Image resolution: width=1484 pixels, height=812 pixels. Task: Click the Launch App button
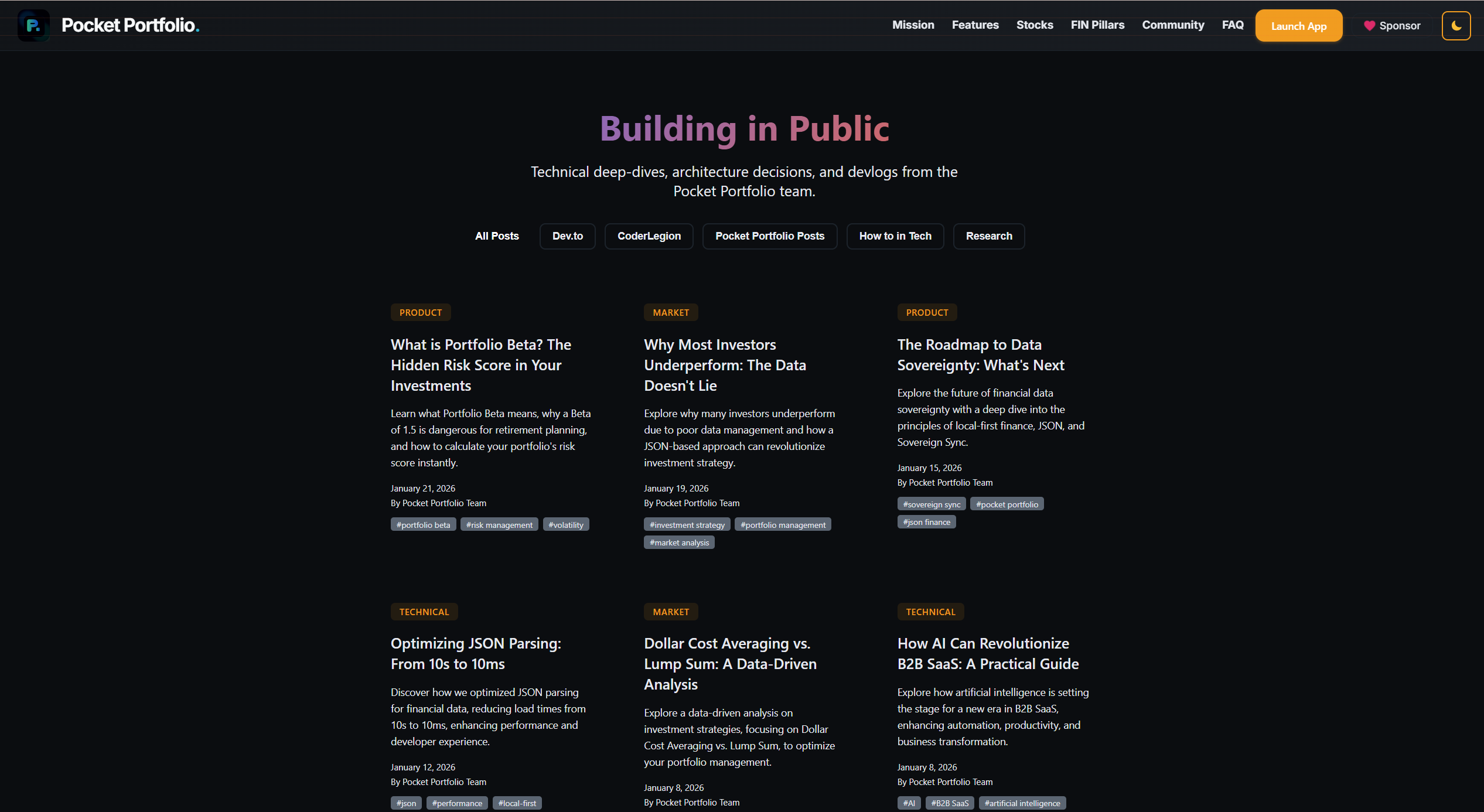(x=1298, y=25)
